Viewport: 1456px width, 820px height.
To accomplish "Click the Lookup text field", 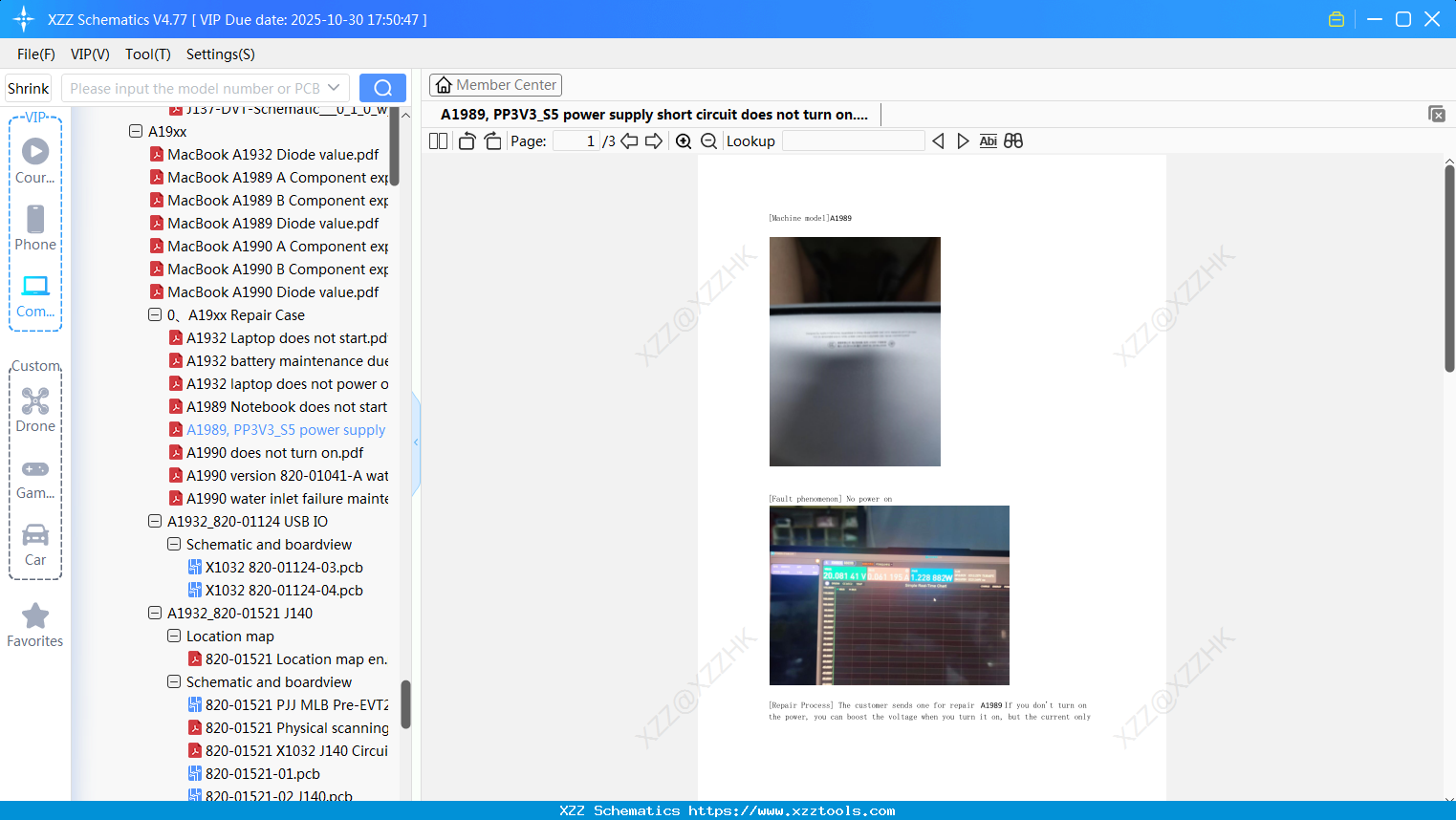I will (854, 141).
